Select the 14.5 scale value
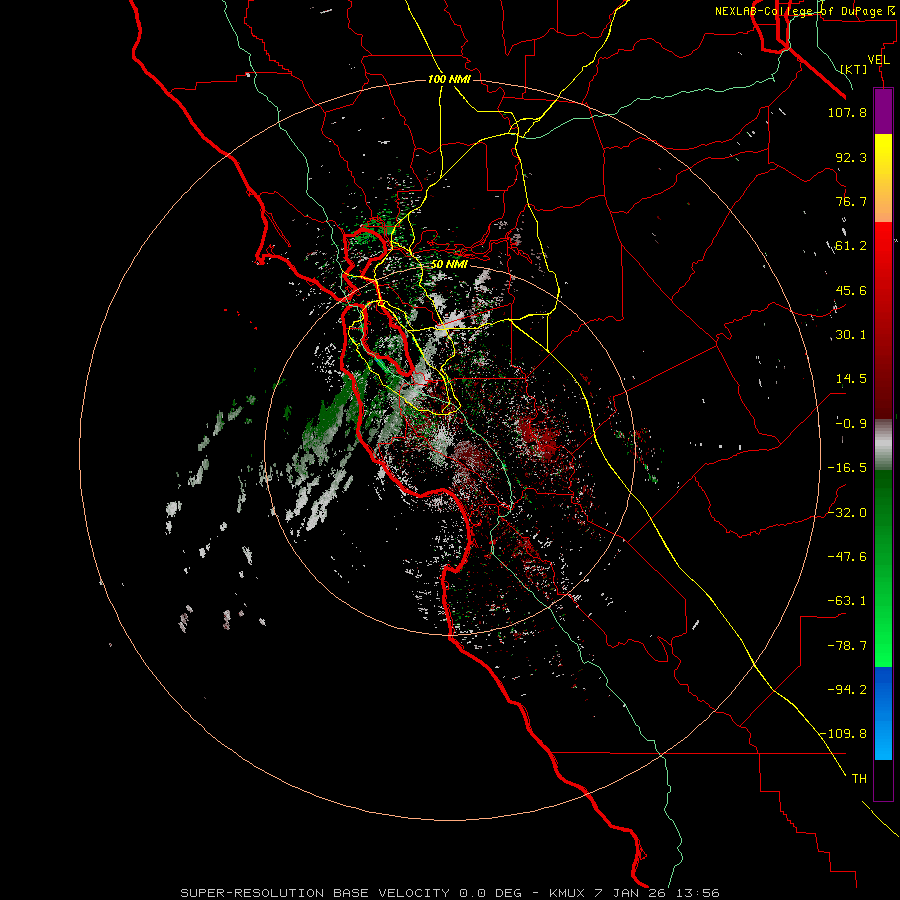This screenshot has width=900, height=900. [851, 379]
